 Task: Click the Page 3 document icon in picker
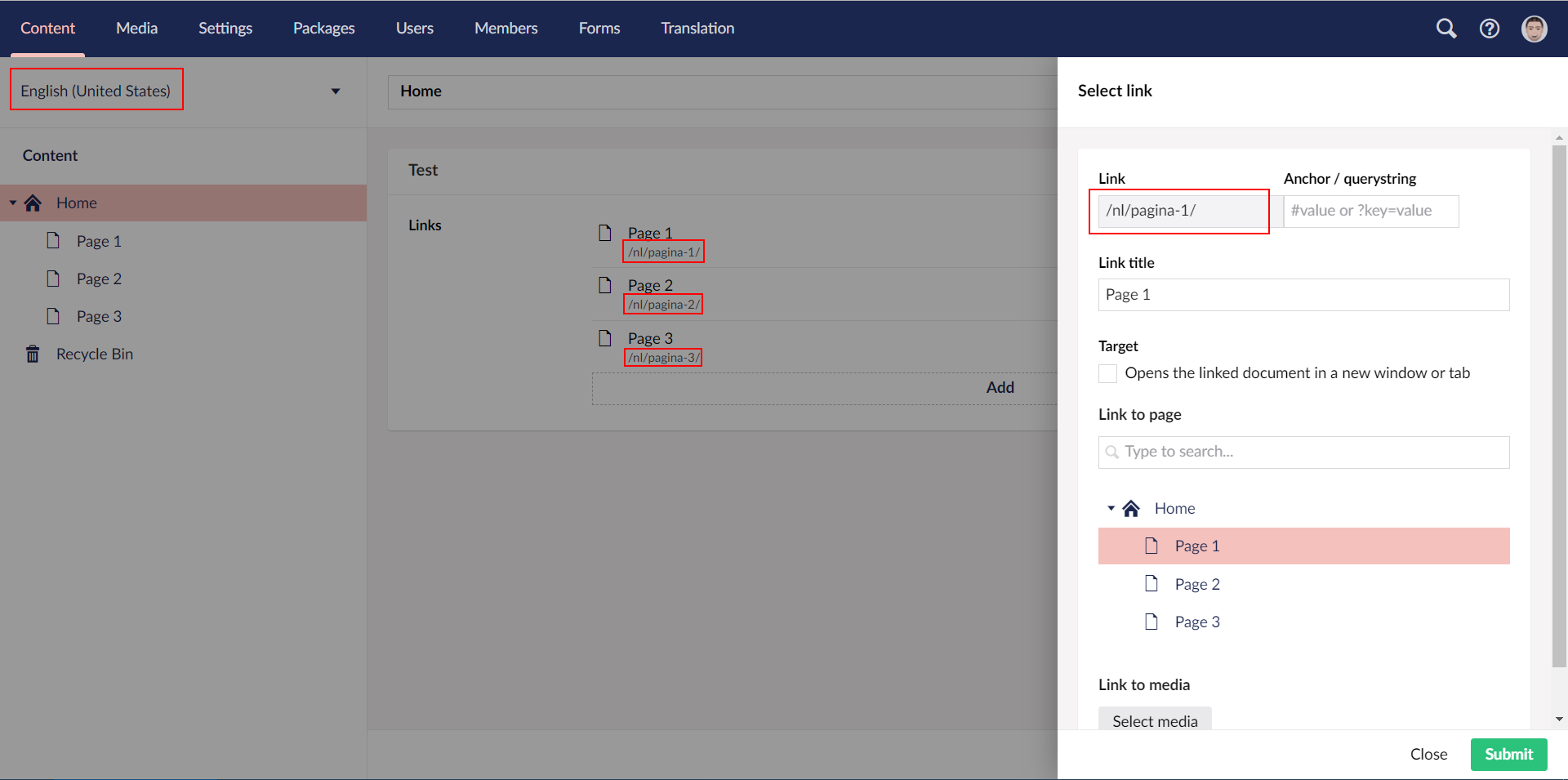[1151, 621]
